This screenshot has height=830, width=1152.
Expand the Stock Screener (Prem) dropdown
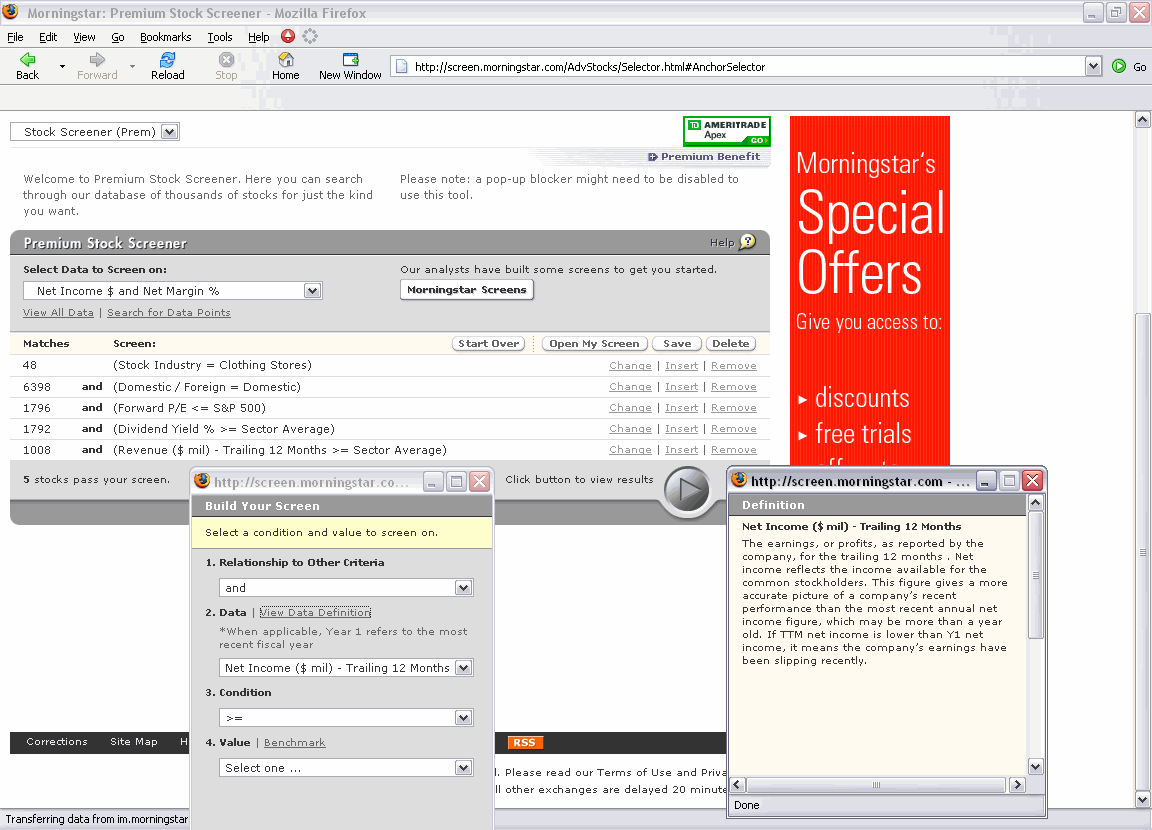coord(169,132)
